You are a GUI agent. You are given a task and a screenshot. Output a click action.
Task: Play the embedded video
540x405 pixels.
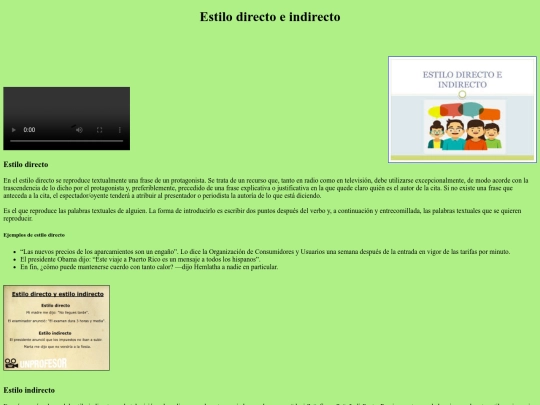point(14,130)
